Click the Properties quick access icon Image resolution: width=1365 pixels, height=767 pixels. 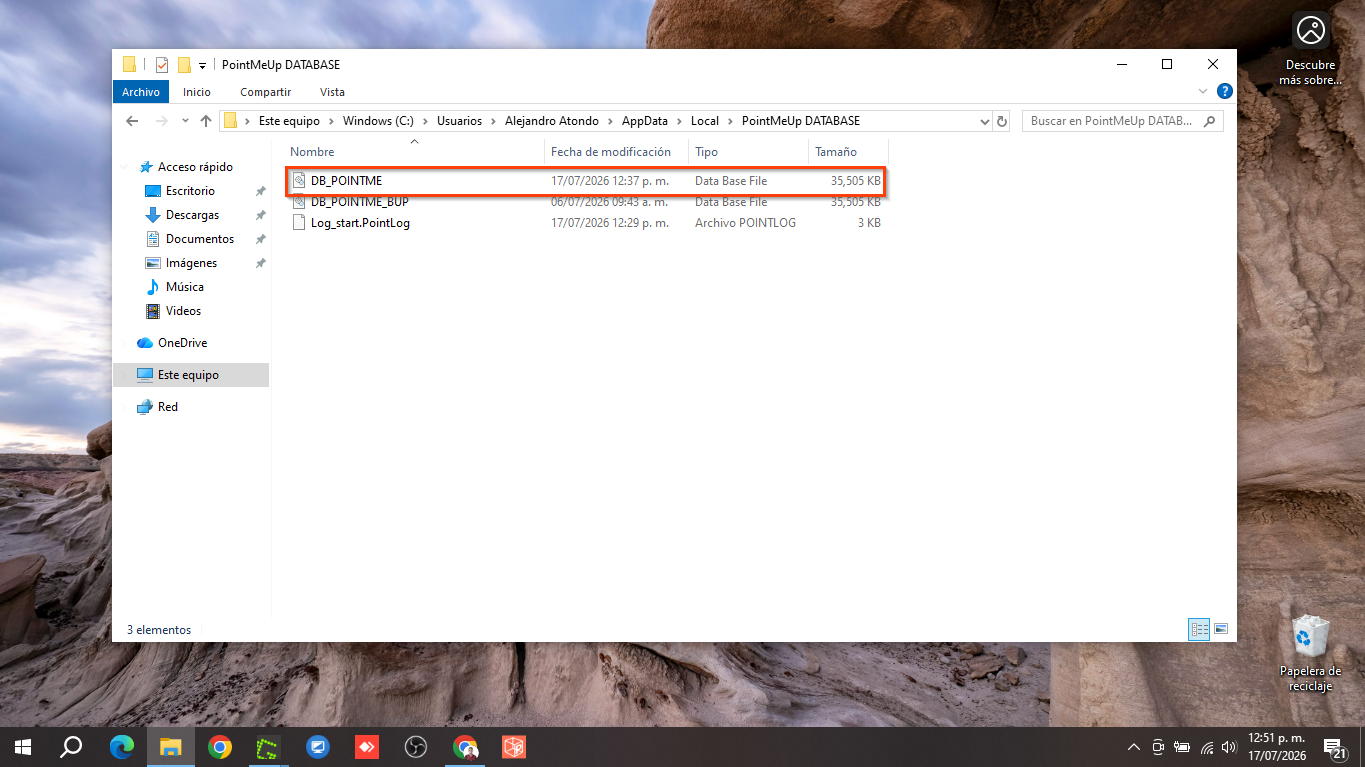(162, 65)
